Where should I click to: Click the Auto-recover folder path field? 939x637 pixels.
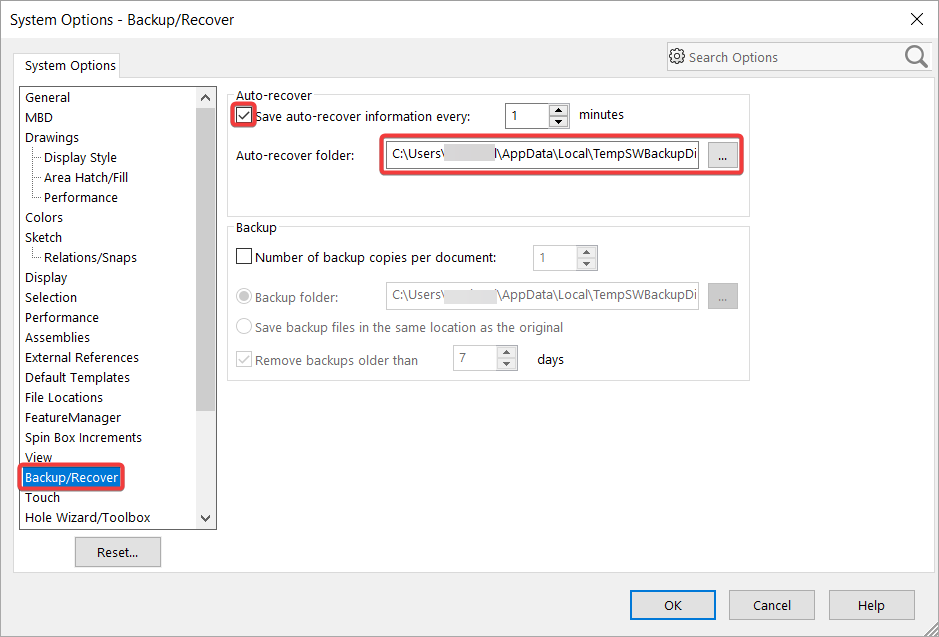[543, 155]
